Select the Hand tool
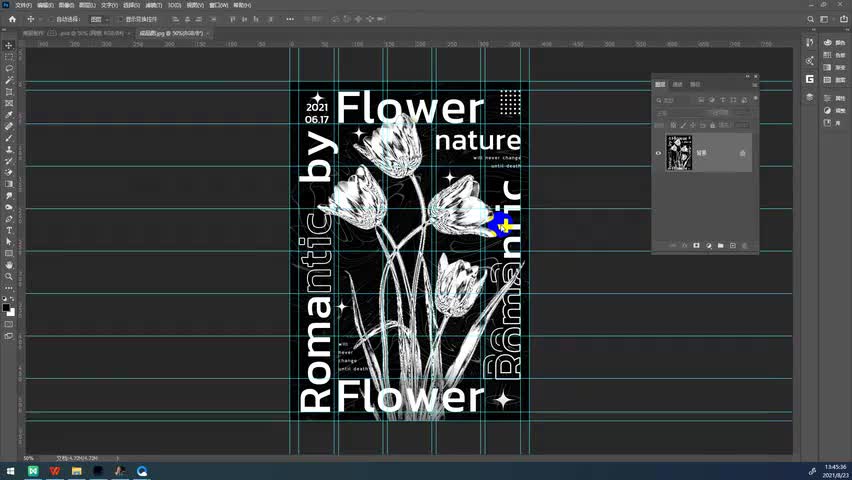 (x=9, y=265)
